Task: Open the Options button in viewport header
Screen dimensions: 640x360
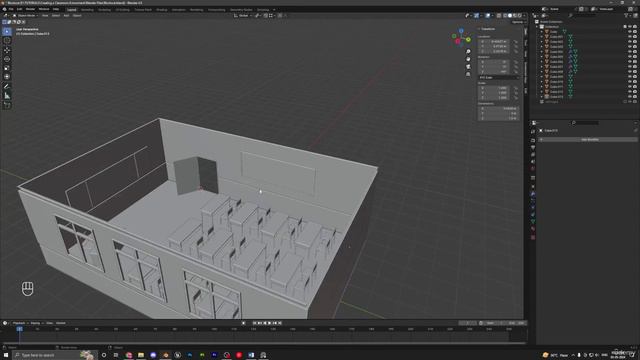Action: [518, 22]
